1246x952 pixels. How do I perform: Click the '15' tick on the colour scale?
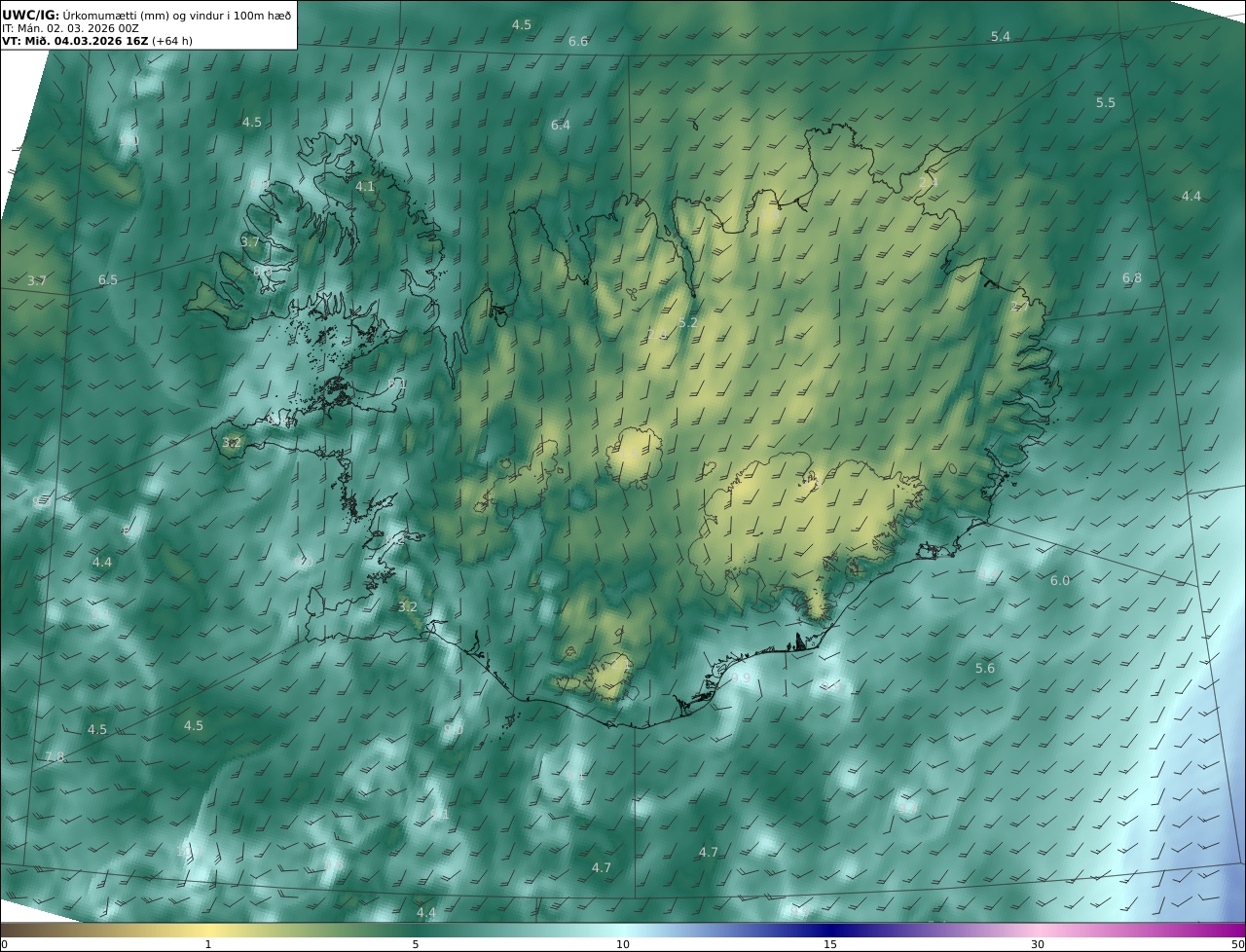pyautogui.click(x=830, y=944)
